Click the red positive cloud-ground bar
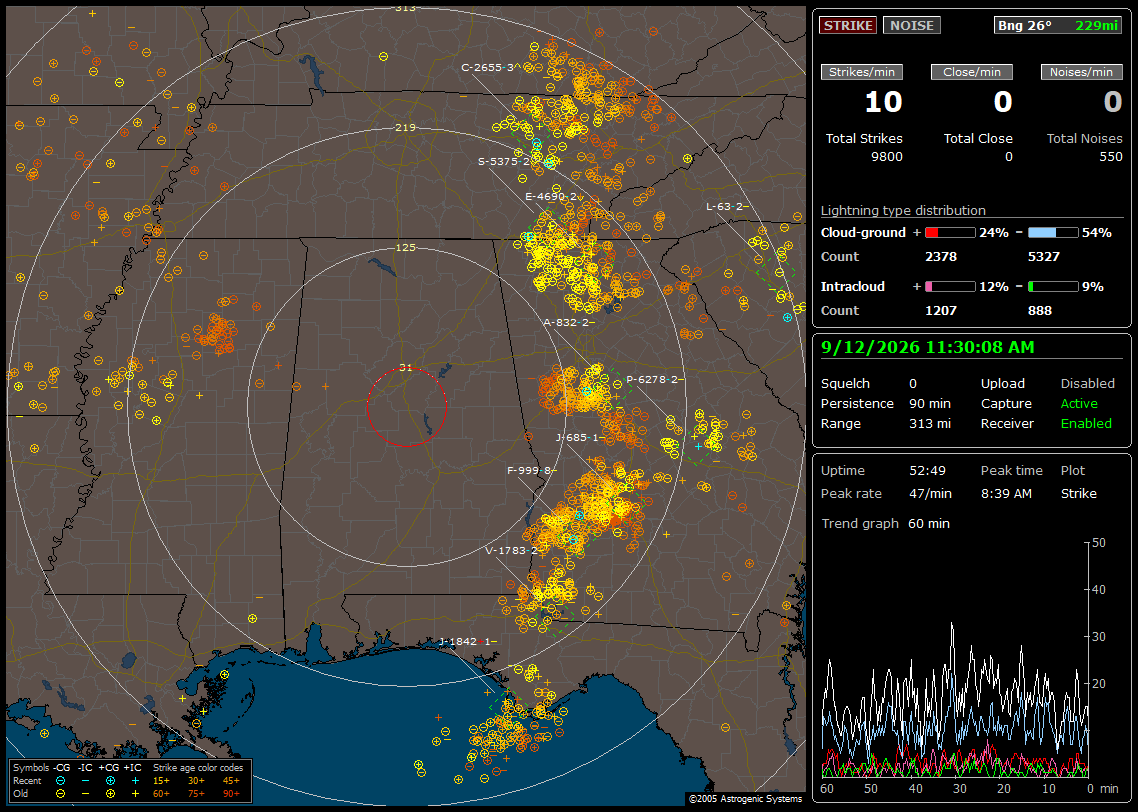The image size is (1138, 812). [x=950, y=233]
